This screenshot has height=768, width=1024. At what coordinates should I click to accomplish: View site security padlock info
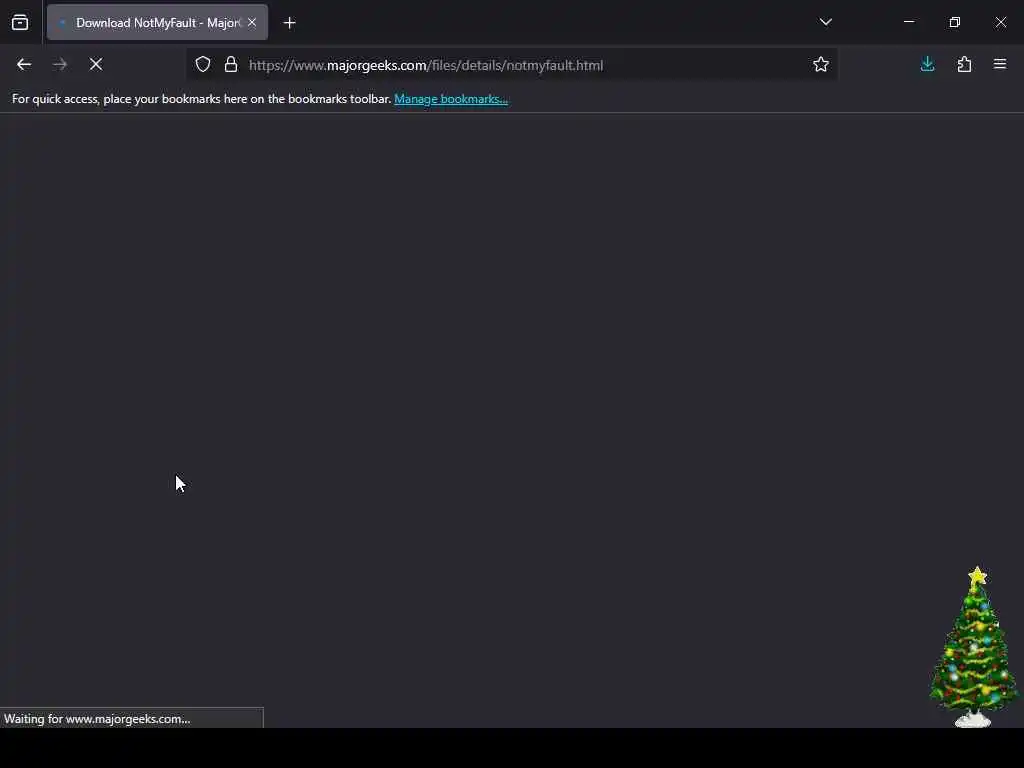(231, 65)
